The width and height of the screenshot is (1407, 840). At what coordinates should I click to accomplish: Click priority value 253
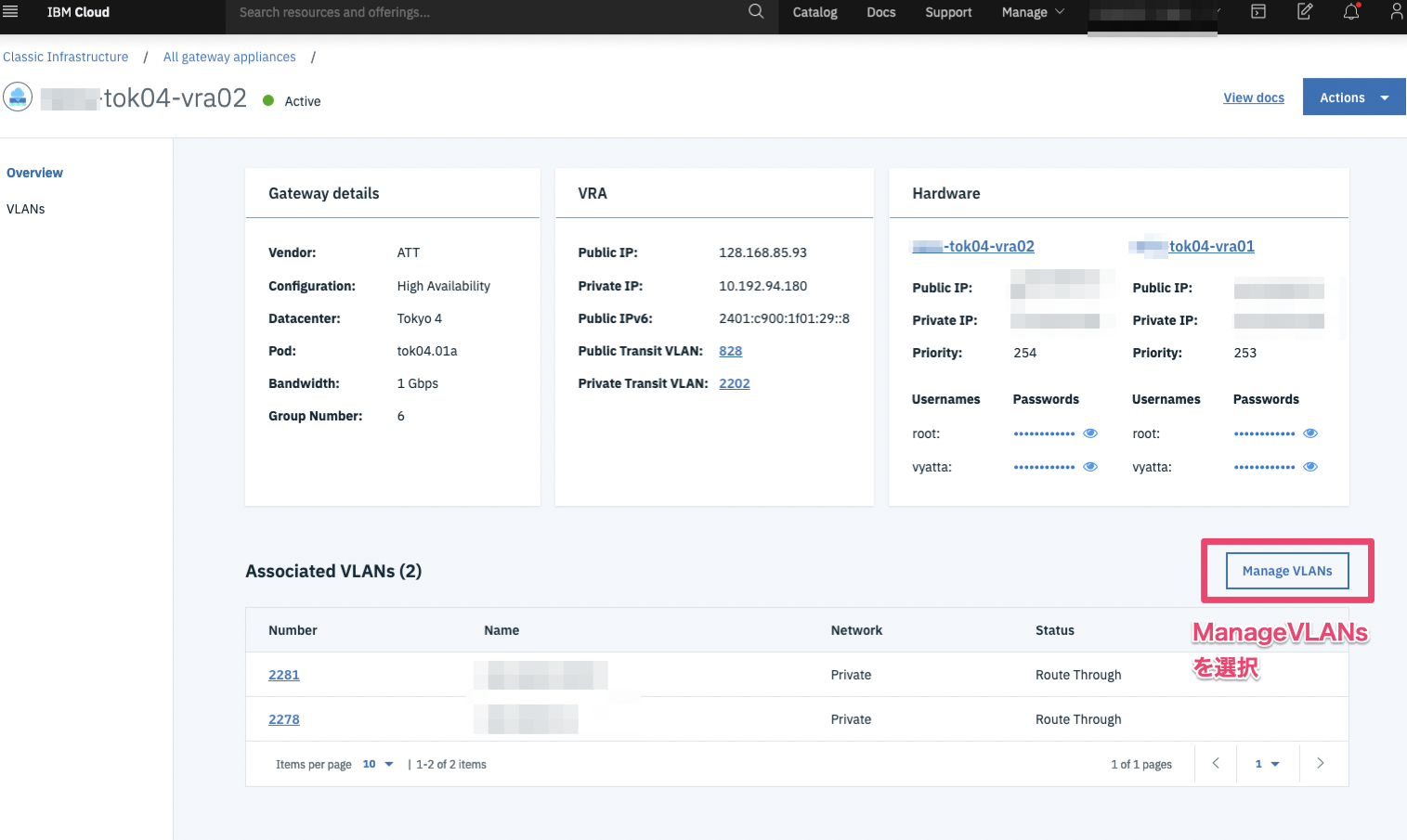tap(1244, 353)
